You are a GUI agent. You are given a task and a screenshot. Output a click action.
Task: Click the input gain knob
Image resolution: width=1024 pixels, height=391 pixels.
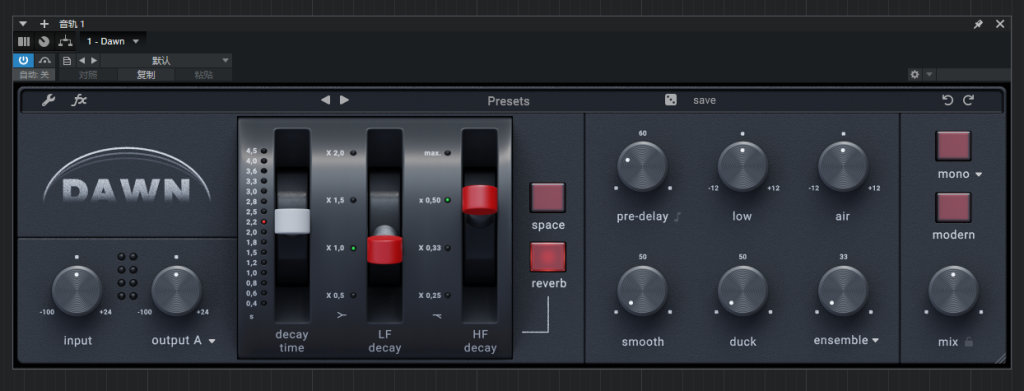[x=77, y=290]
